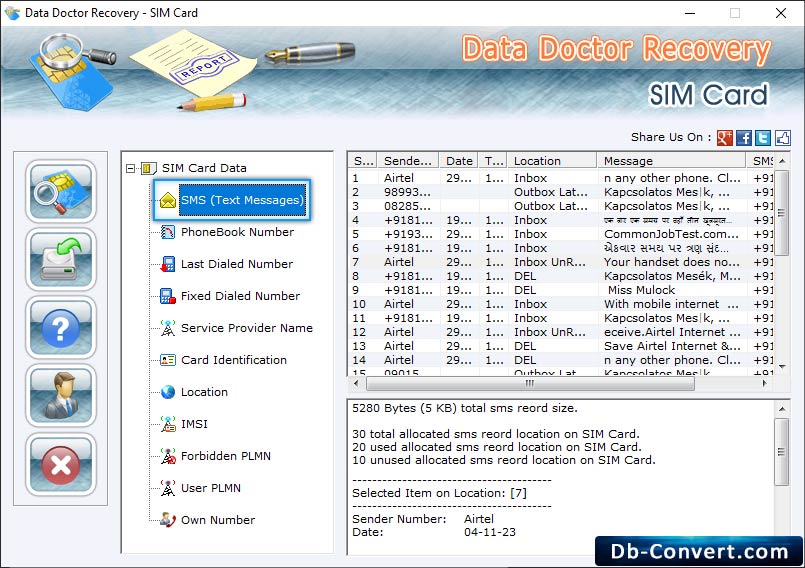The height and width of the screenshot is (568, 805).
Task: Open help with the question mark button
Action: click(61, 328)
